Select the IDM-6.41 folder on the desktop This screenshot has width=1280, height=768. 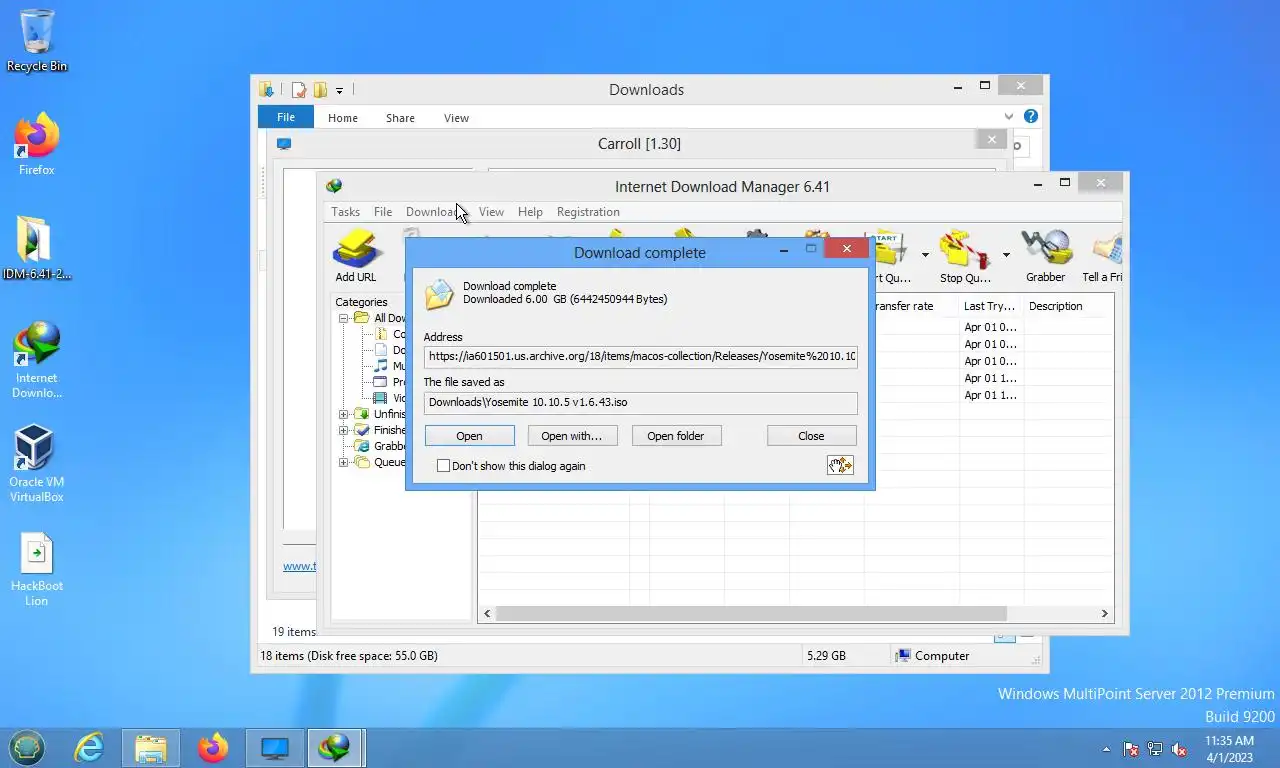pos(37,248)
